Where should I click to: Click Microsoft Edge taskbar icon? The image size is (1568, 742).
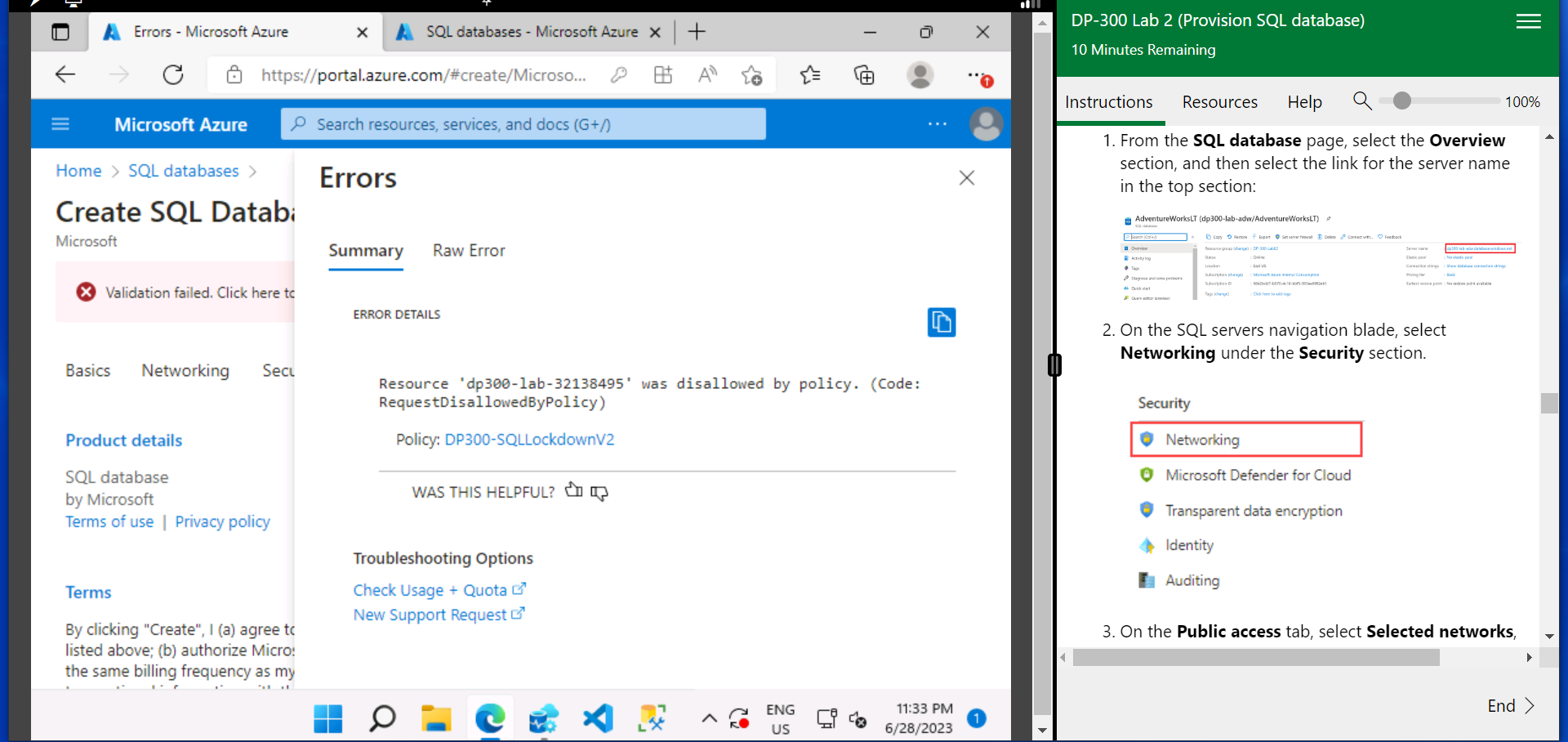coord(490,718)
